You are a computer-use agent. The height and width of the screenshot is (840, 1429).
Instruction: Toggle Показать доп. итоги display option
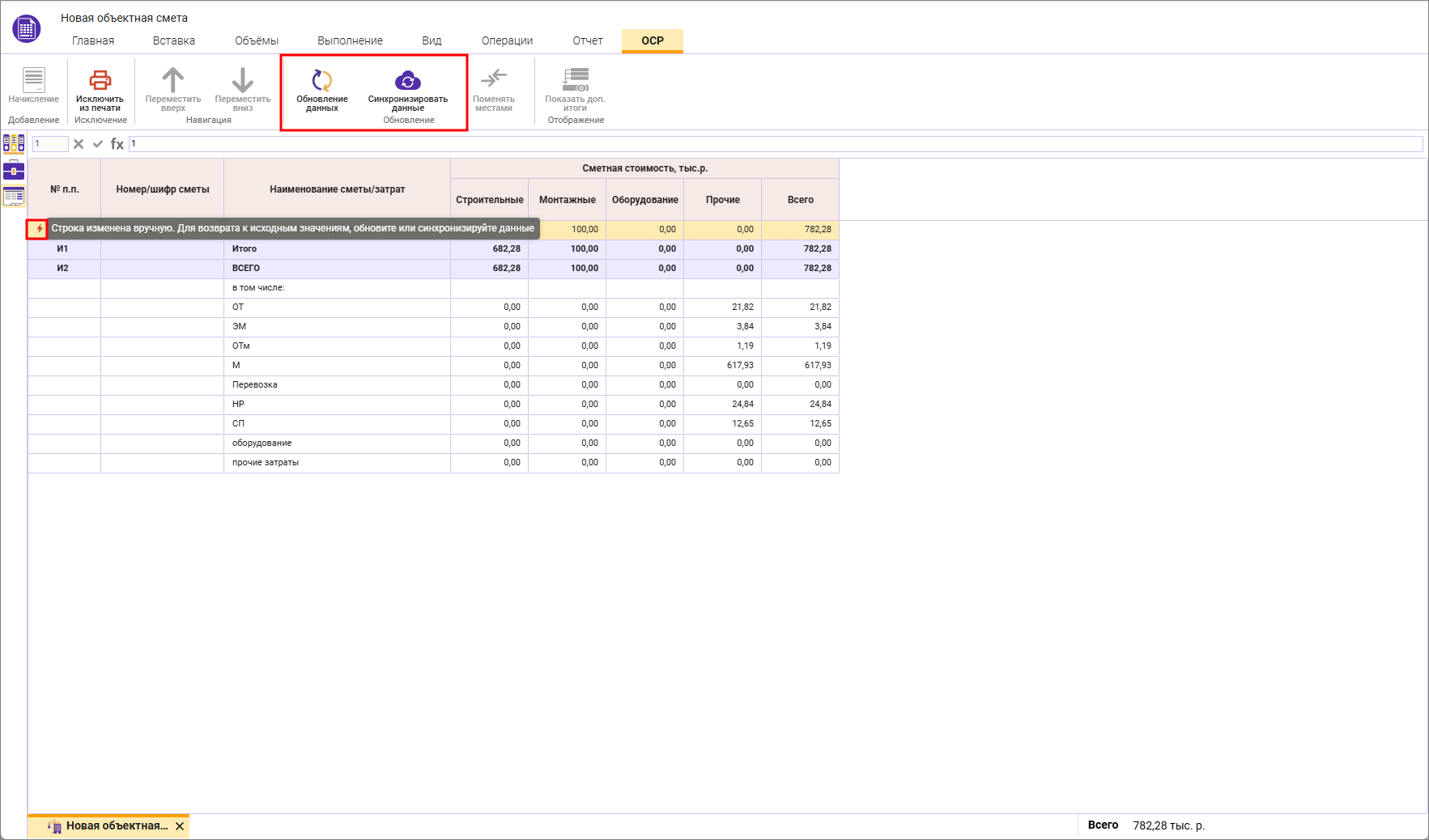[575, 80]
